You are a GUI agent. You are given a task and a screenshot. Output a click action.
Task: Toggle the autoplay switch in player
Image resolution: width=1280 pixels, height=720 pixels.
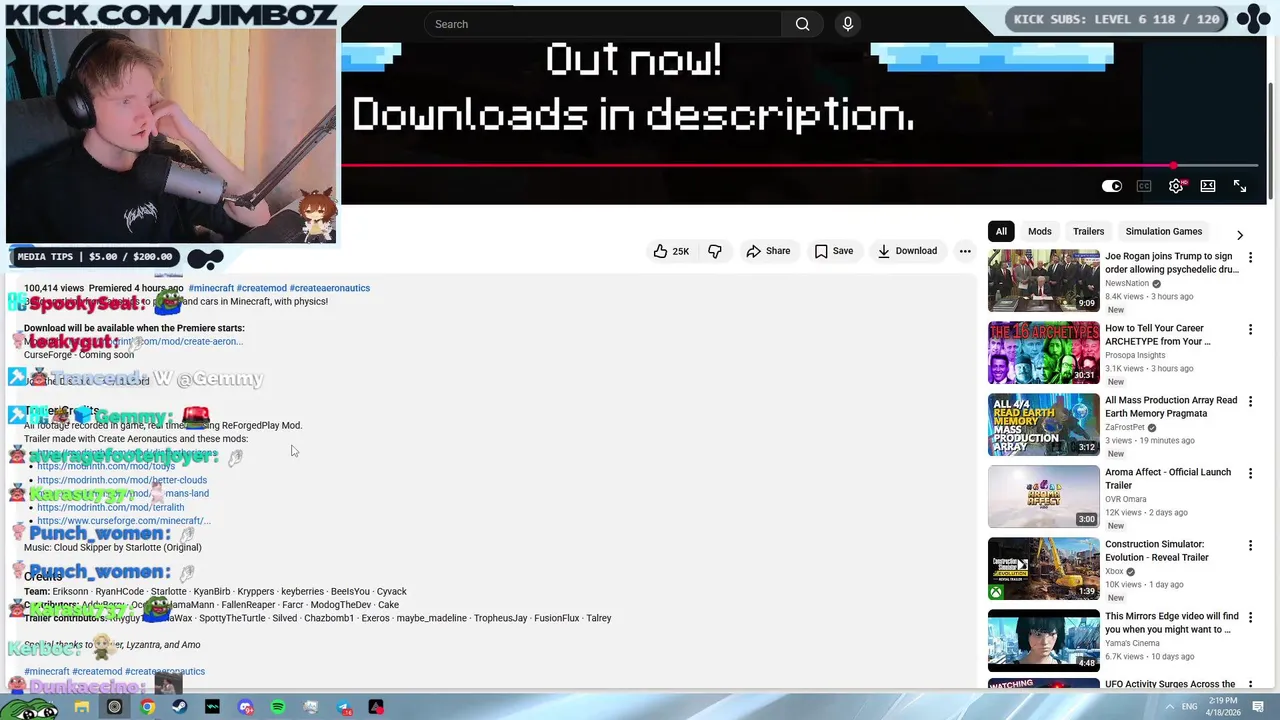1112,186
